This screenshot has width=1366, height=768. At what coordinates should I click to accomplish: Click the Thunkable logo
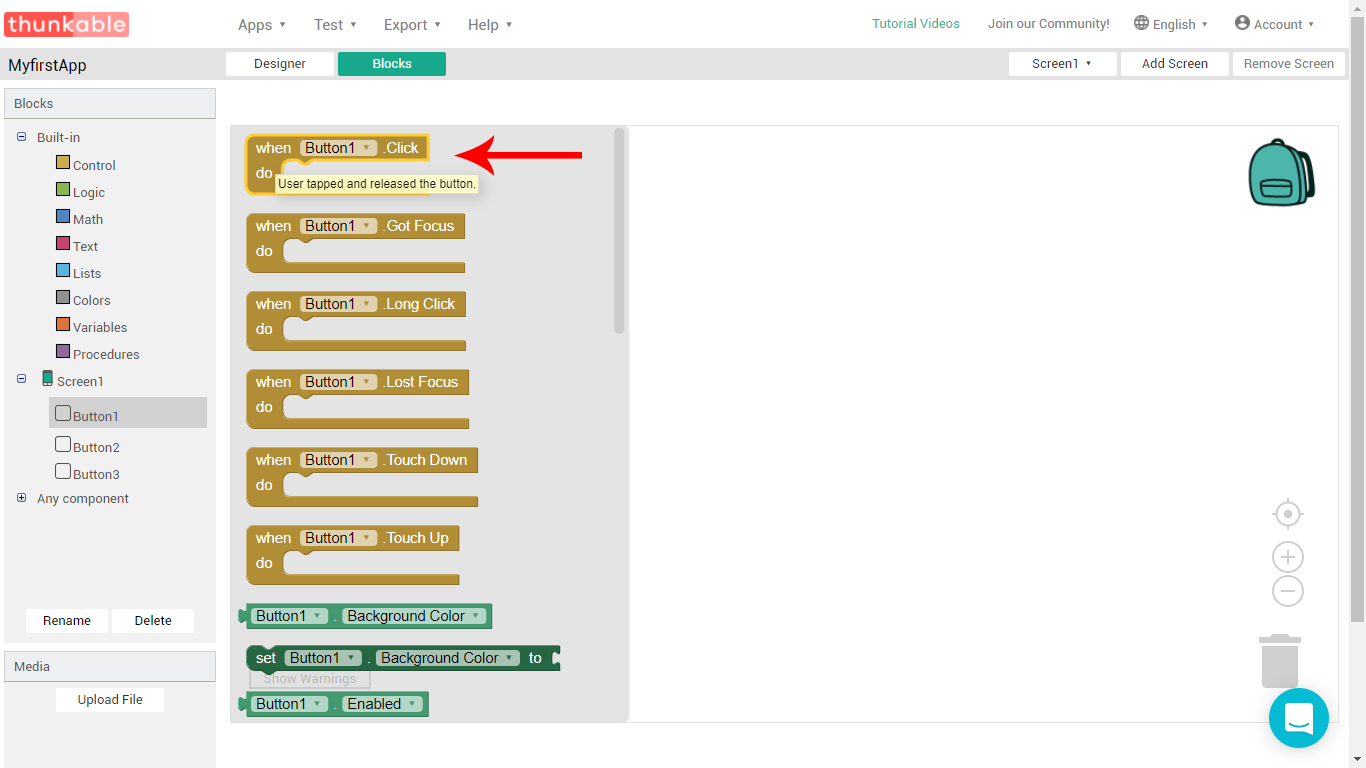click(x=67, y=24)
